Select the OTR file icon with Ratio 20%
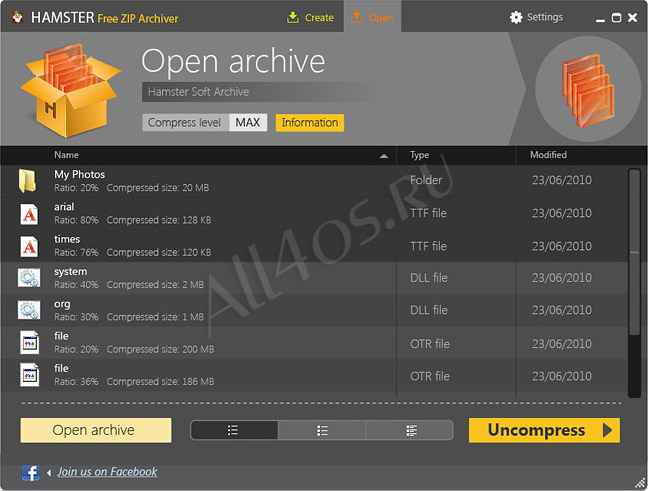The height and width of the screenshot is (491, 648). (30, 342)
